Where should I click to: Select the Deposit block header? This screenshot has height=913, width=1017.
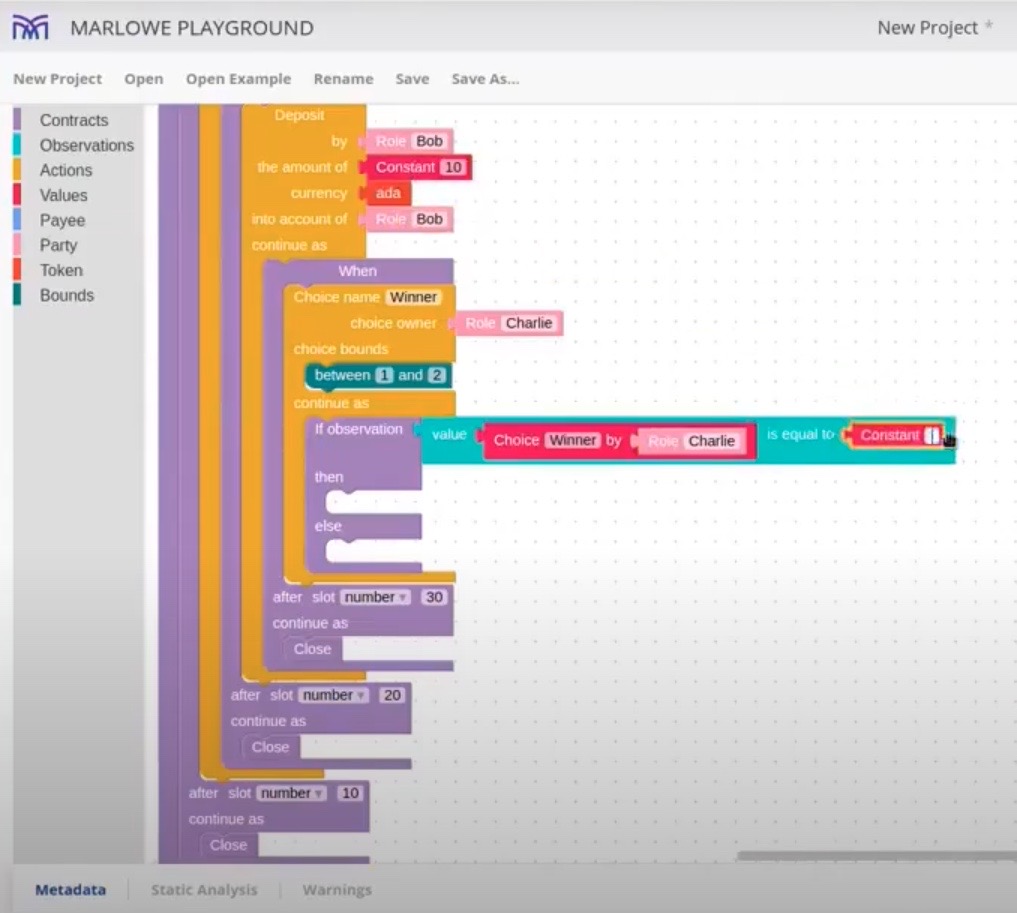[x=299, y=115]
